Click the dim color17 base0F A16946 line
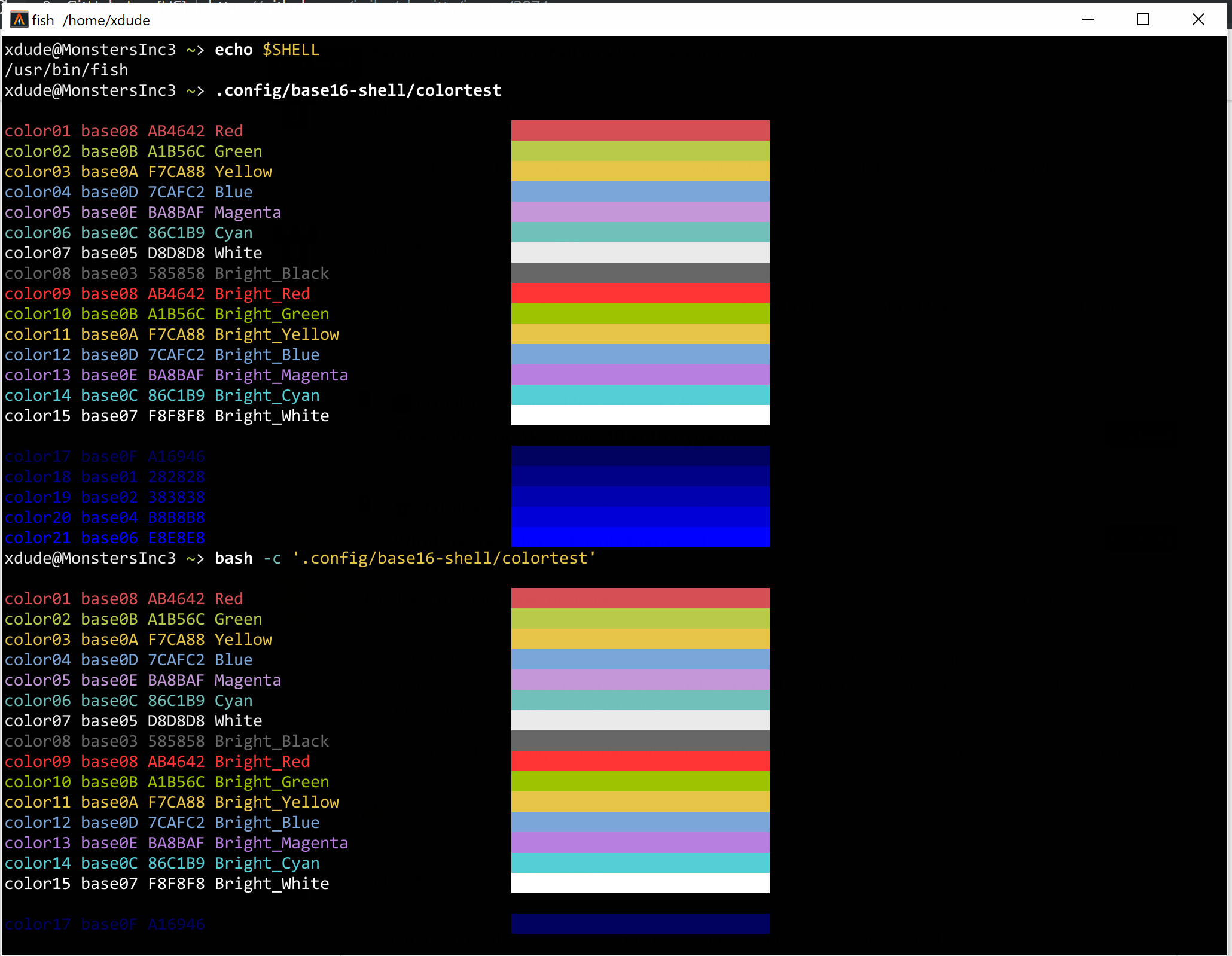The height and width of the screenshot is (956, 1232). click(x=105, y=456)
